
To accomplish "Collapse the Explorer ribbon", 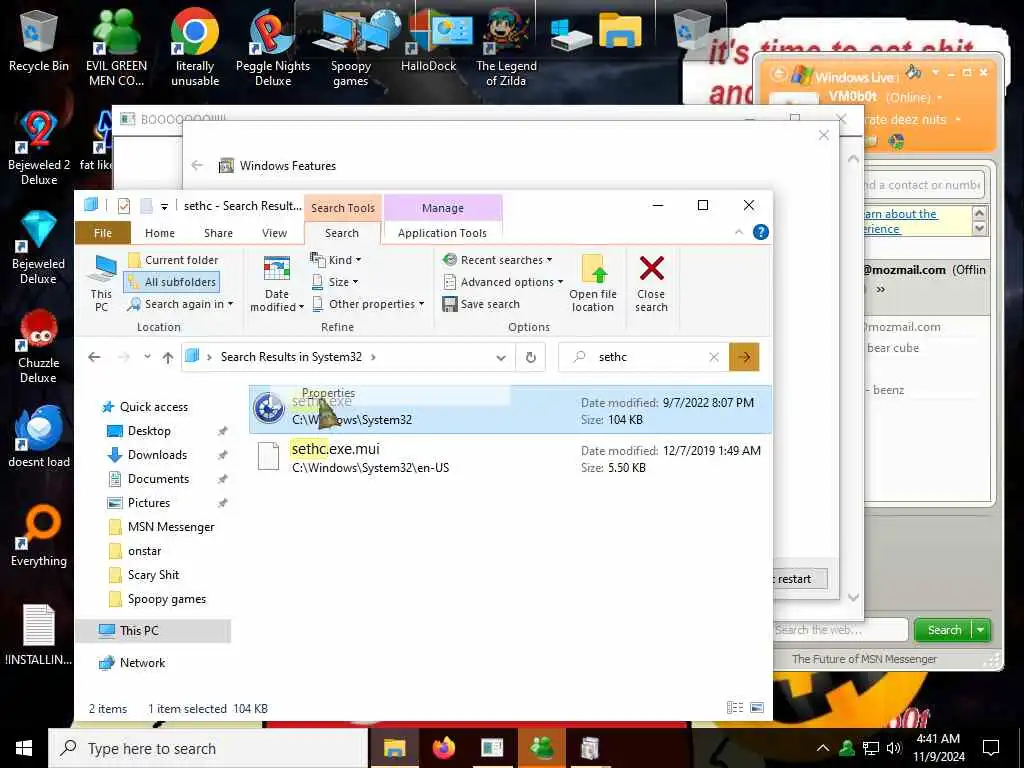I will tap(739, 232).
